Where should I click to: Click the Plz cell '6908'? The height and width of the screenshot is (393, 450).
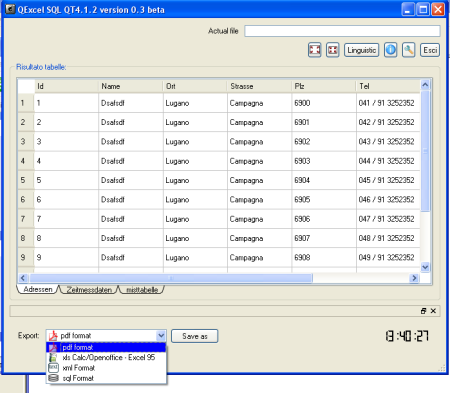point(324,257)
